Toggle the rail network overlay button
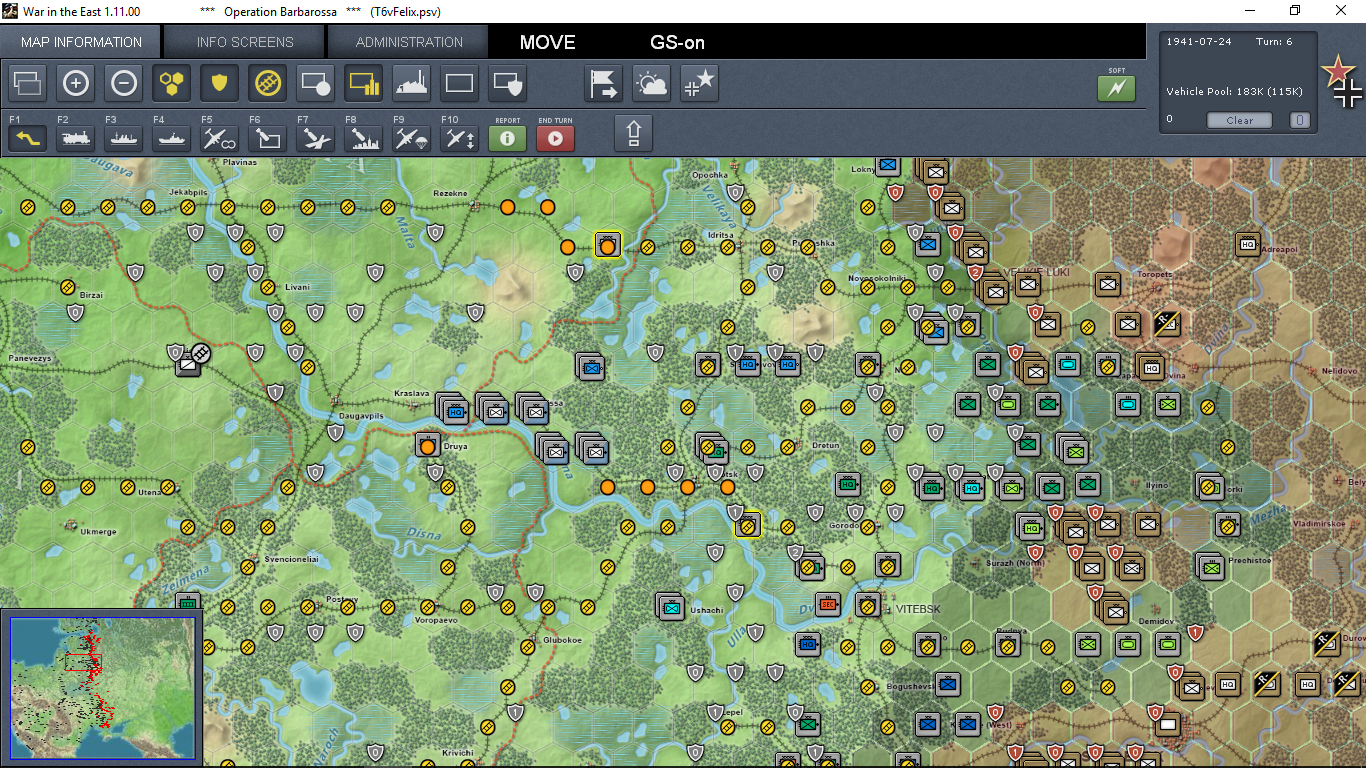This screenshot has width=1366, height=768. [x=268, y=84]
